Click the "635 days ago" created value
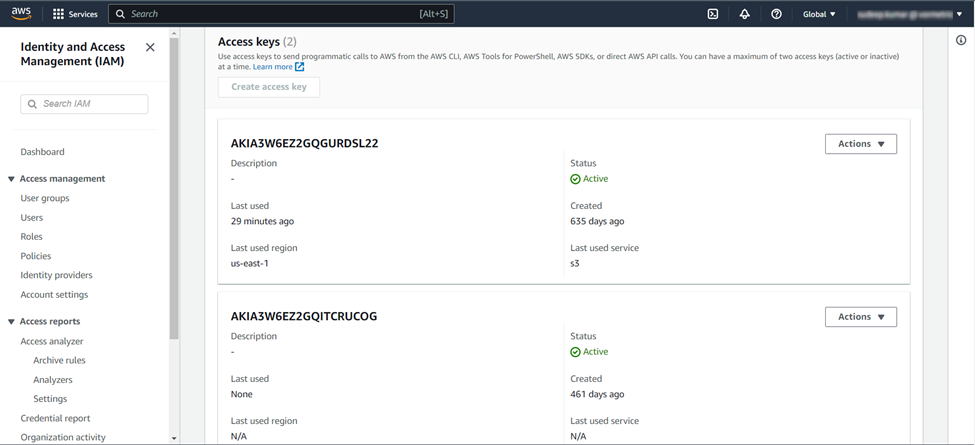Viewport: 975px width, 445px height. pyautogui.click(x=597, y=221)
